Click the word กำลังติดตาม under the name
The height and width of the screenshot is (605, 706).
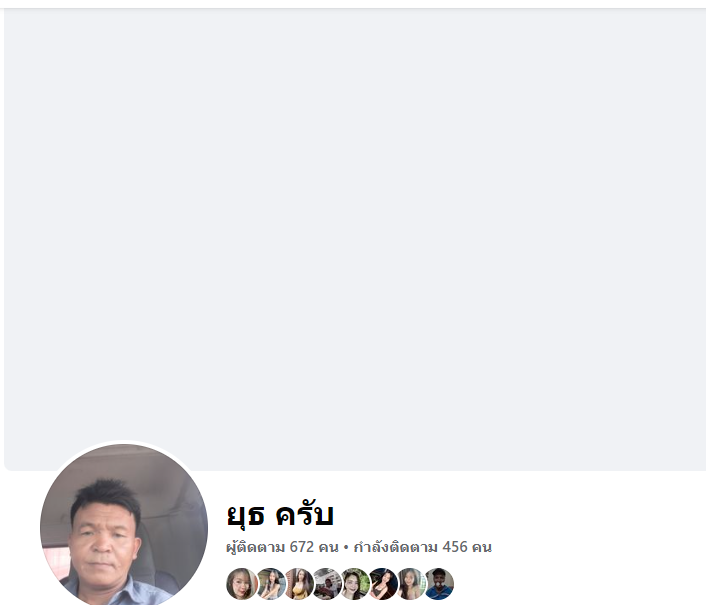[395, 547]
